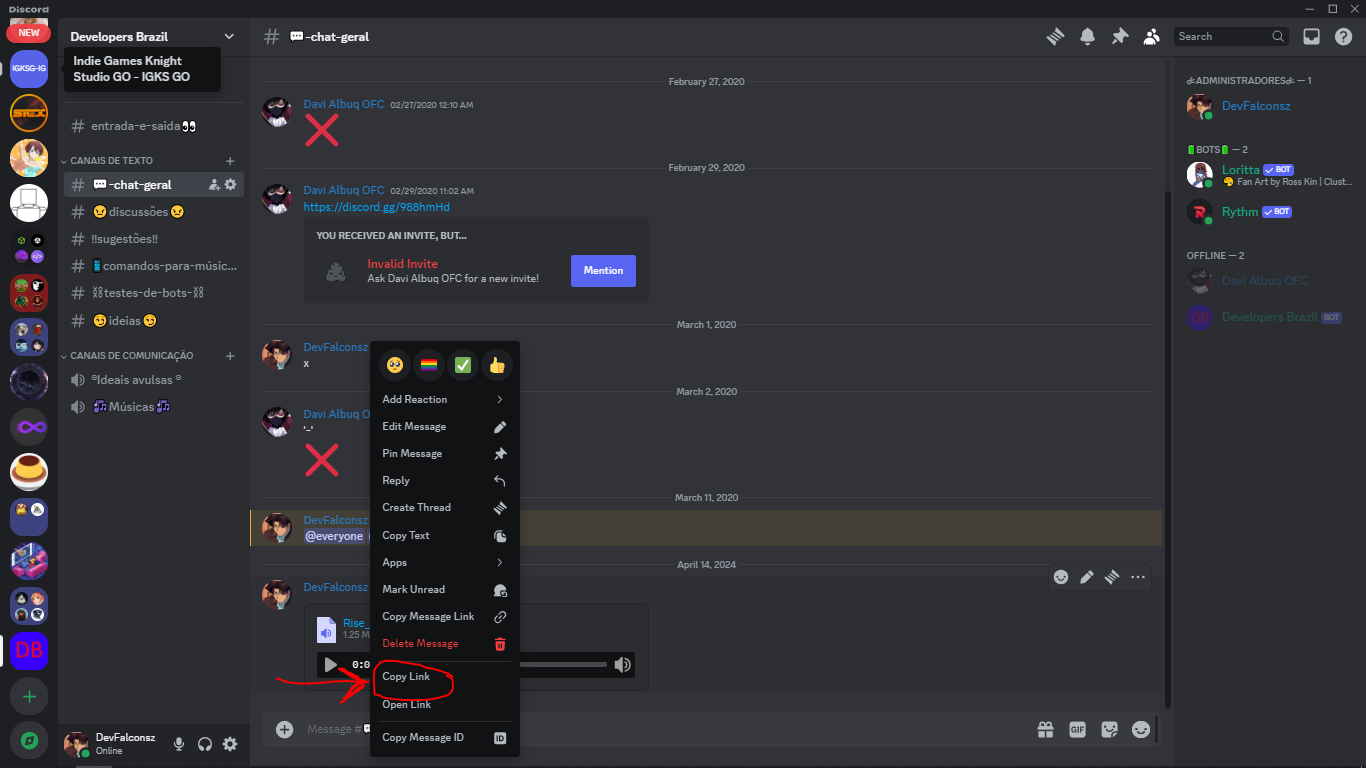Expand the Apps submenu
The width and height of the screenshot is (1366, 768).
pyautogui.click(x=445, y=562)
